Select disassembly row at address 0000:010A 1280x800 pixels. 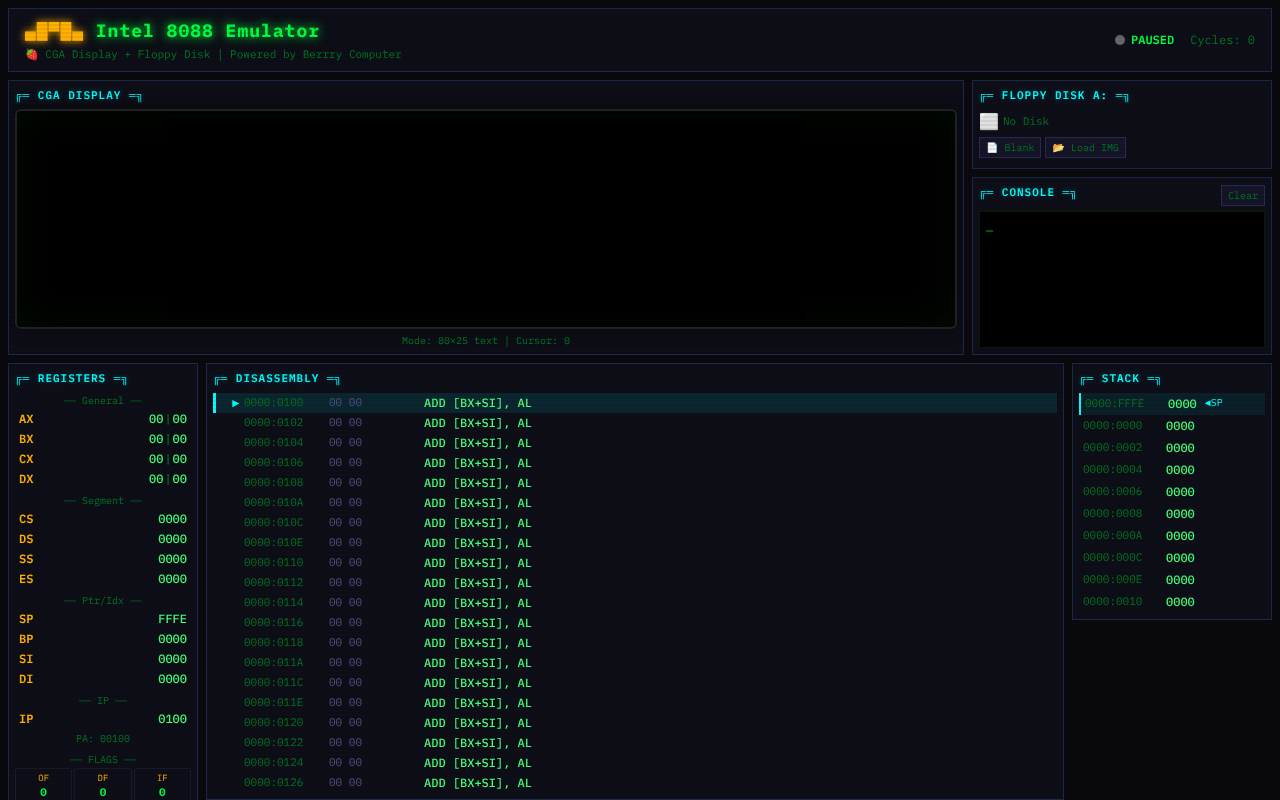tap(635, 503)
